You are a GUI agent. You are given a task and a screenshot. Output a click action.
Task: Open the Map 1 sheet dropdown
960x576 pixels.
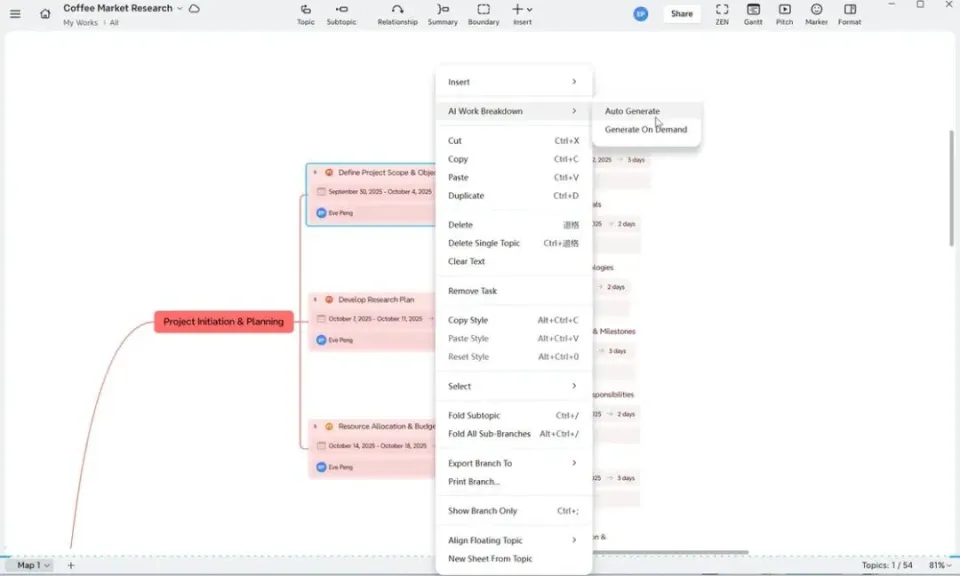(33, 565)
